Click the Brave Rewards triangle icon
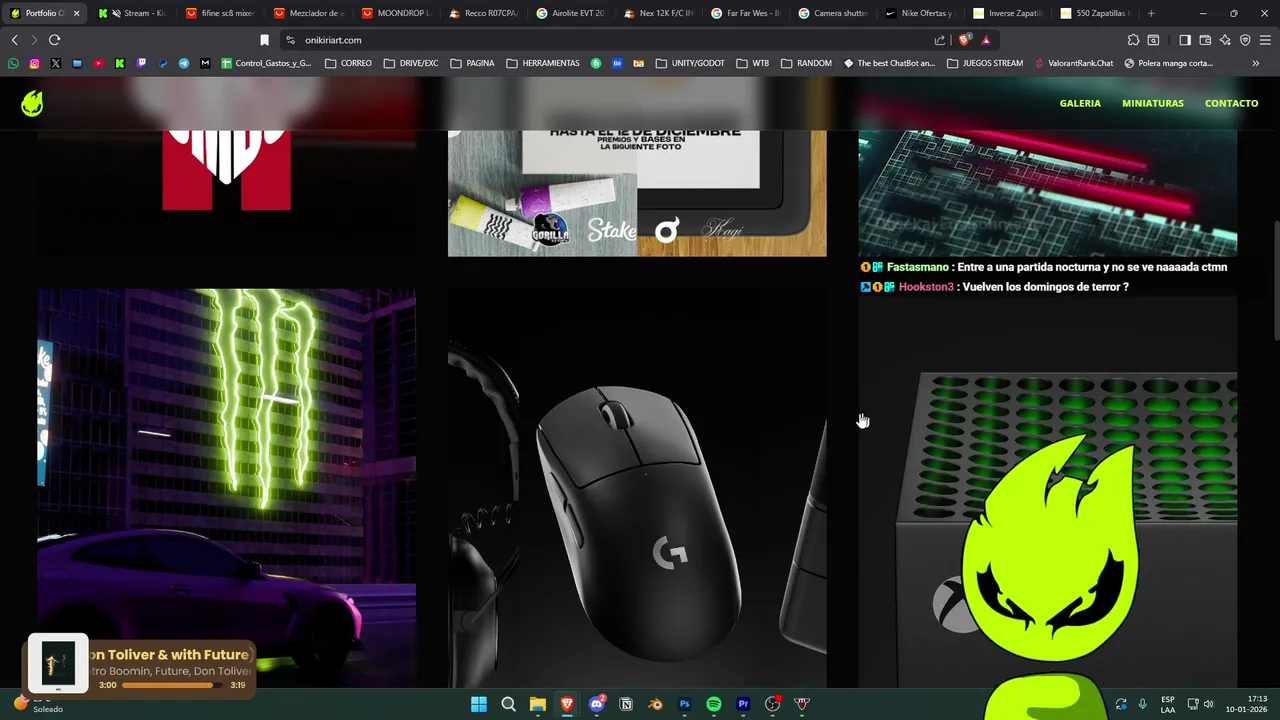The image size is (1280, 720). pyautogui.click(x=986, y=40)
